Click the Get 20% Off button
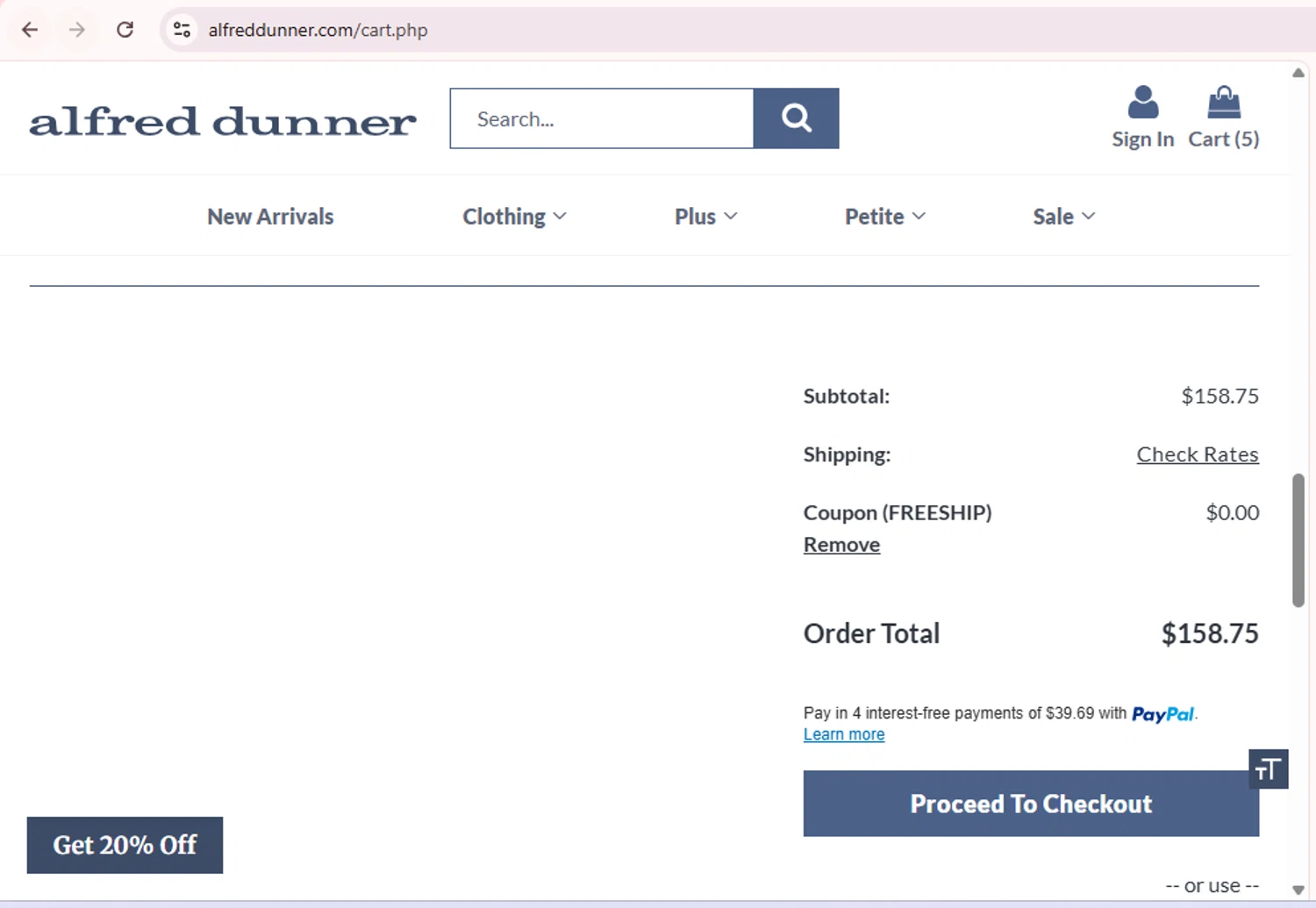 [x=125, y=845]
